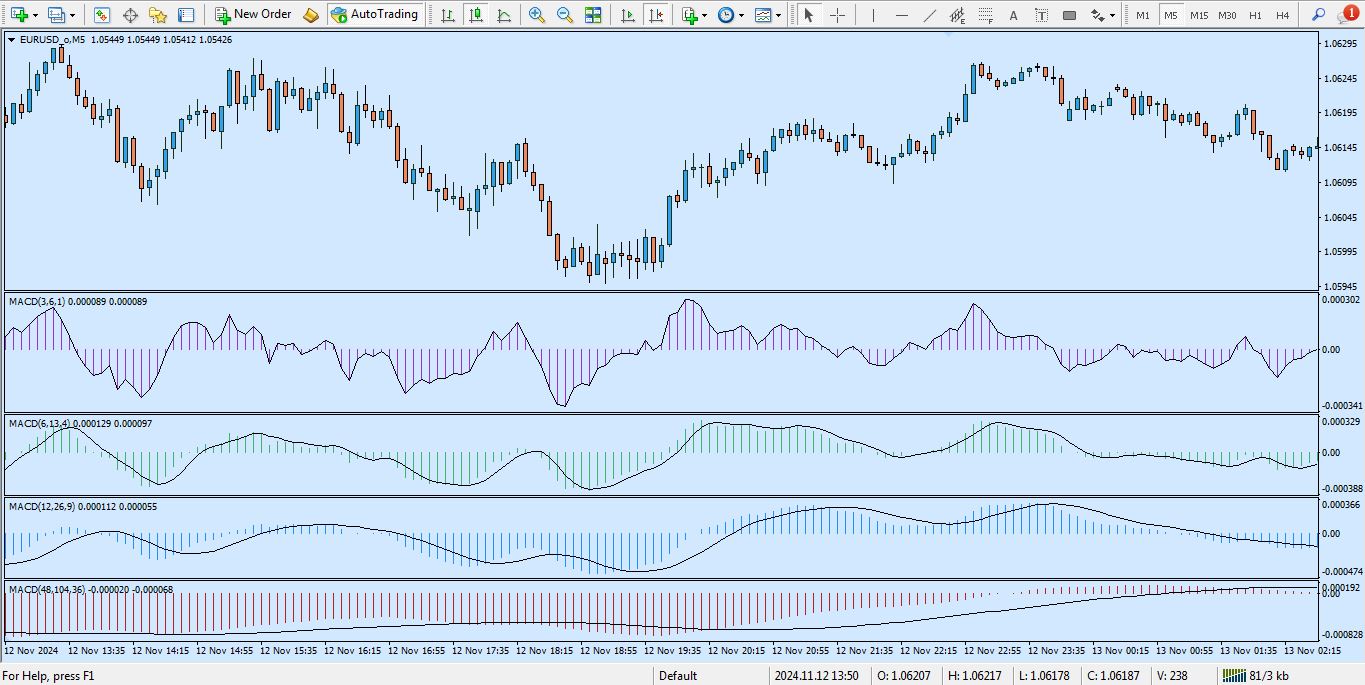Open the notification chat bubble with badge
This screenshot has height=685, width=1365.
[x=1347, y=15]
